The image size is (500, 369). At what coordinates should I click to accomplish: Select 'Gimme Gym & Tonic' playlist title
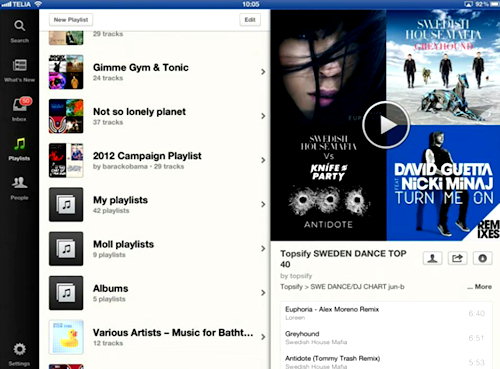pos(141,67)
